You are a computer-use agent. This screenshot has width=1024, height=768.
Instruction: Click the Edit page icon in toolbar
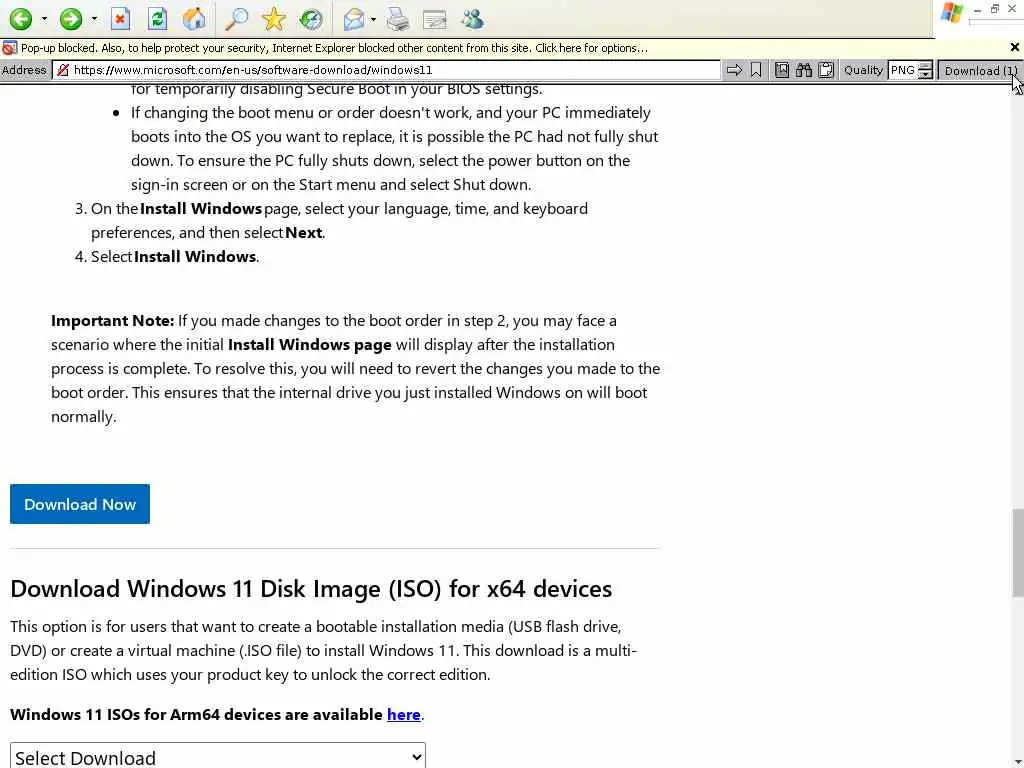point(434,20)
